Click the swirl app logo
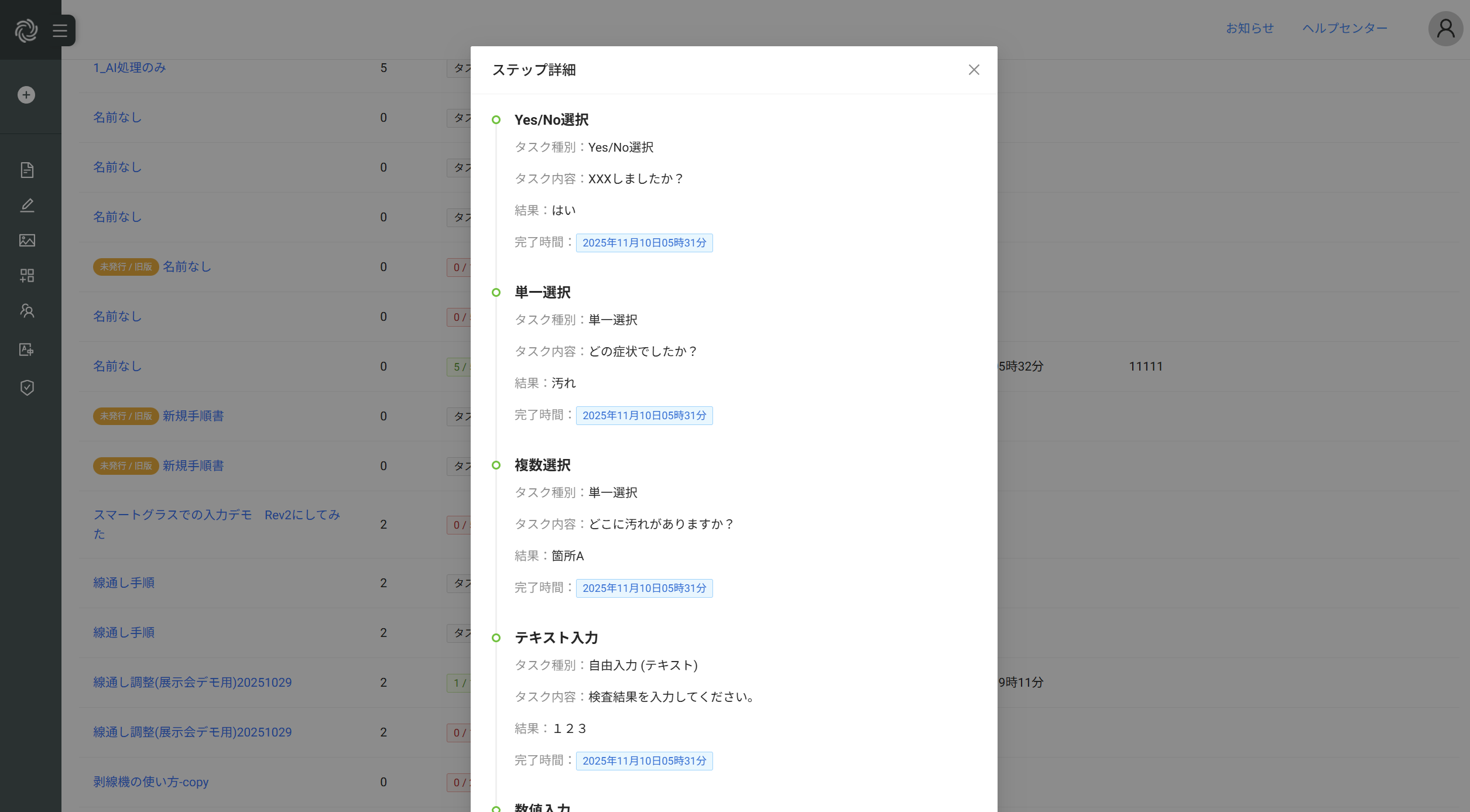 [x=26, y=30]
